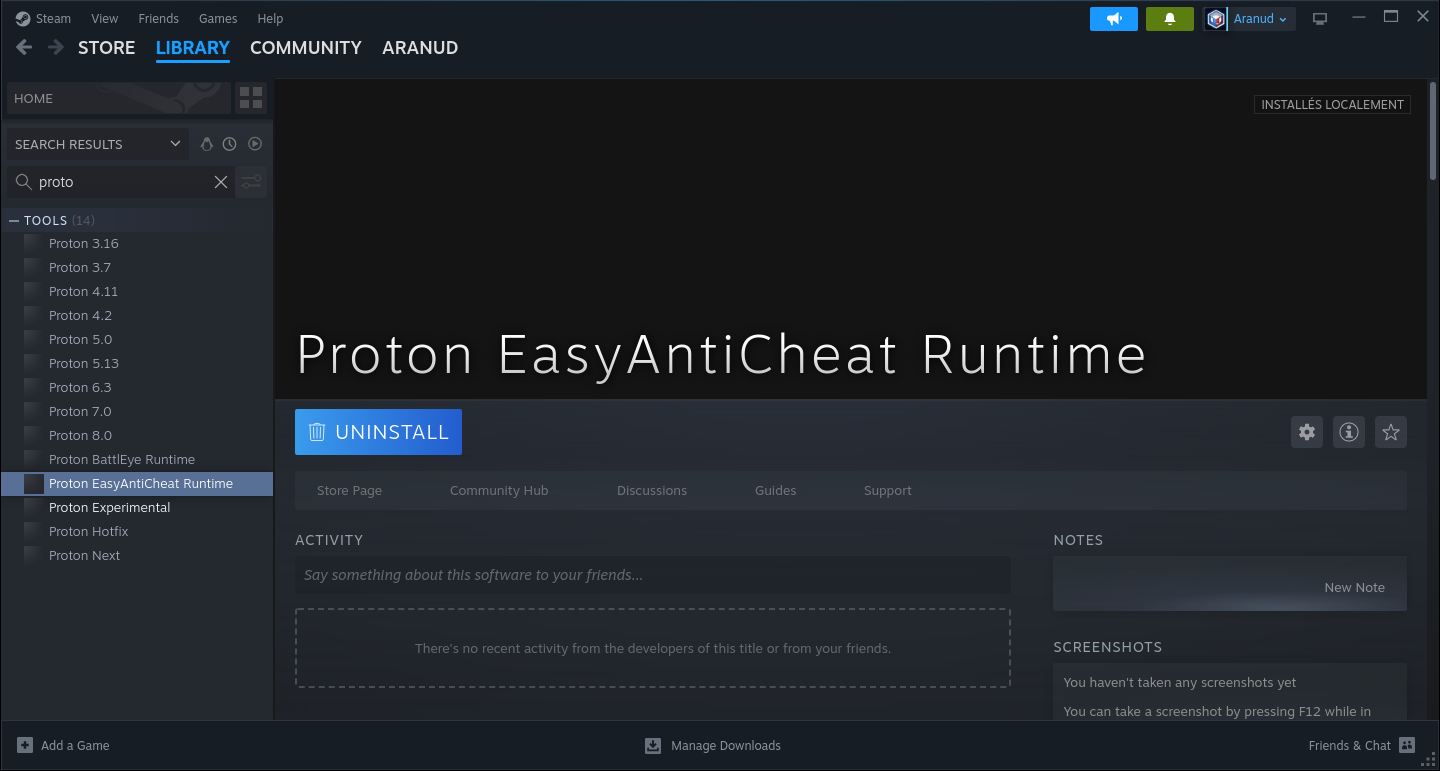Image resolution: width=1440 pixels, height=771 pixels.
Task: Click the Manage Downloads arrow icon
Action: click(x=653, y=745)
